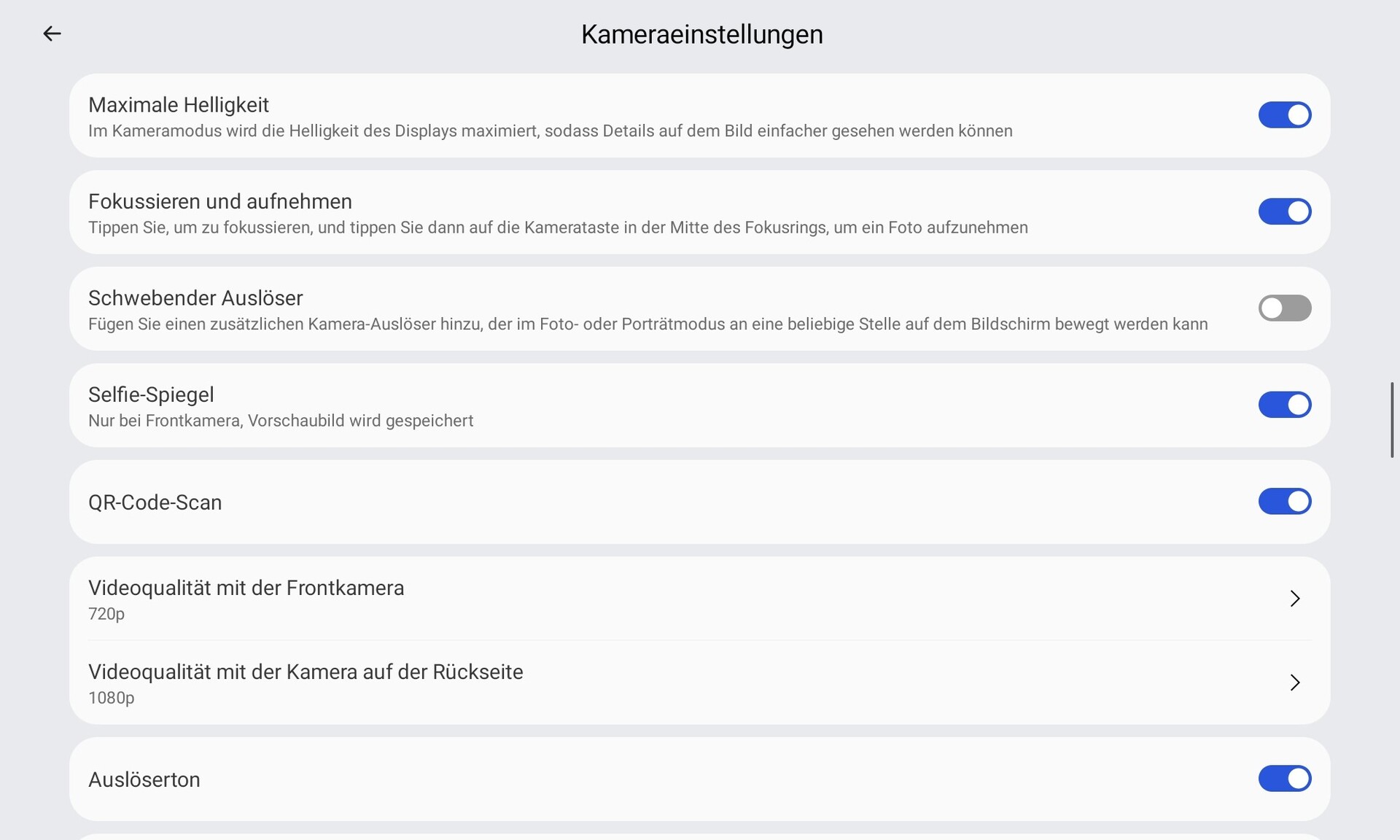This screenshot has height=840, width=1400.
Task: Select the 720p value text
Action: [106, 614]
